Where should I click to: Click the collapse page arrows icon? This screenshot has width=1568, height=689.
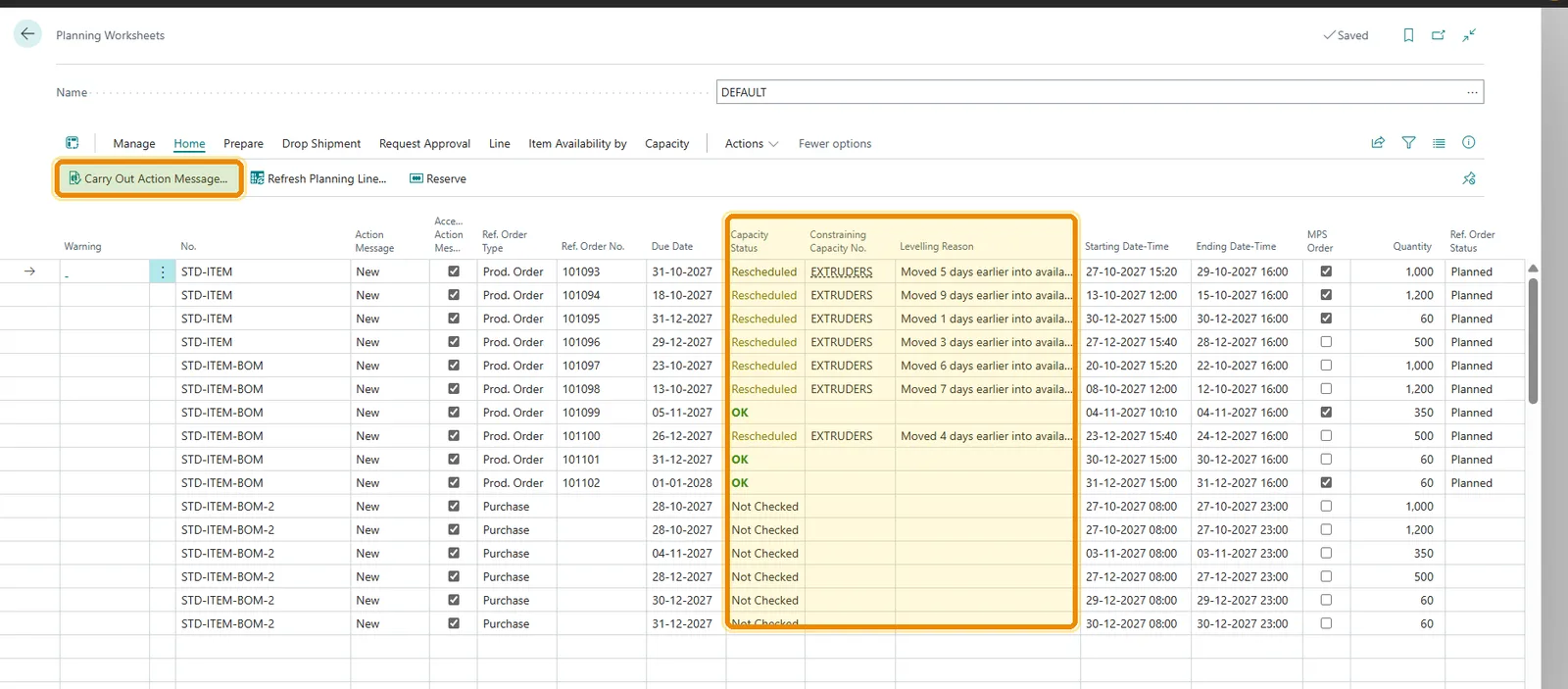point(1469,35)
